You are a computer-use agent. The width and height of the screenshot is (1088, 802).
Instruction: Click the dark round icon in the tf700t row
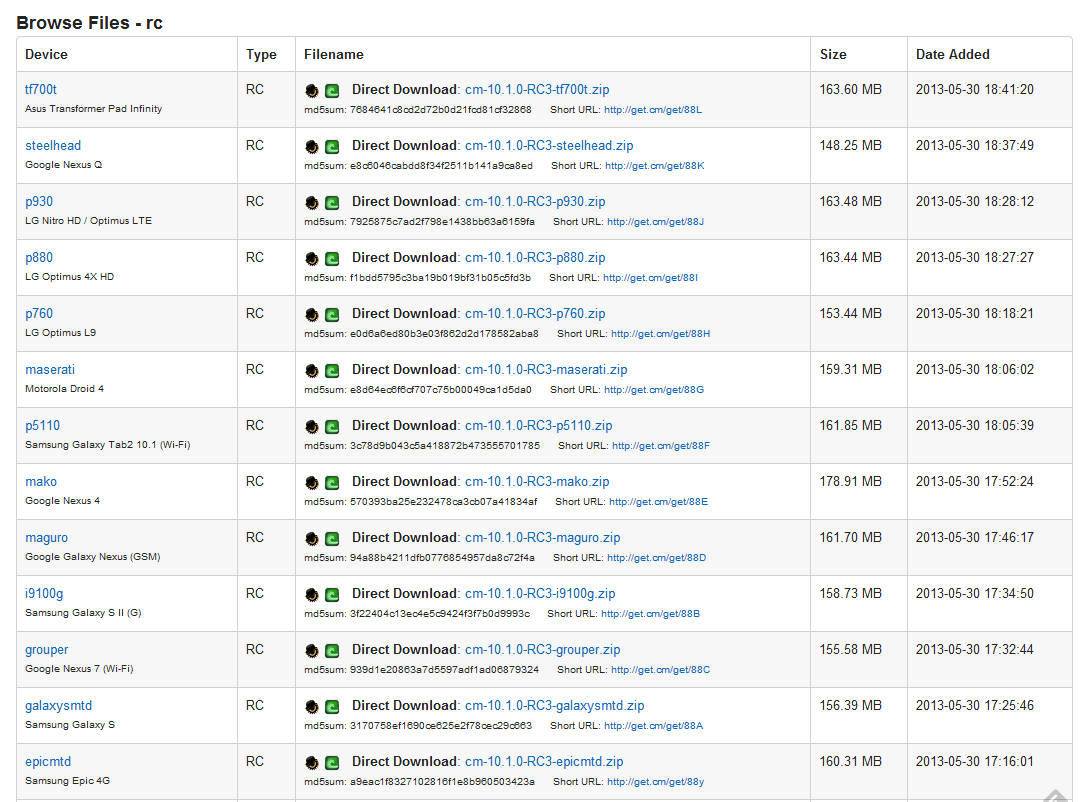coord(312,91)
